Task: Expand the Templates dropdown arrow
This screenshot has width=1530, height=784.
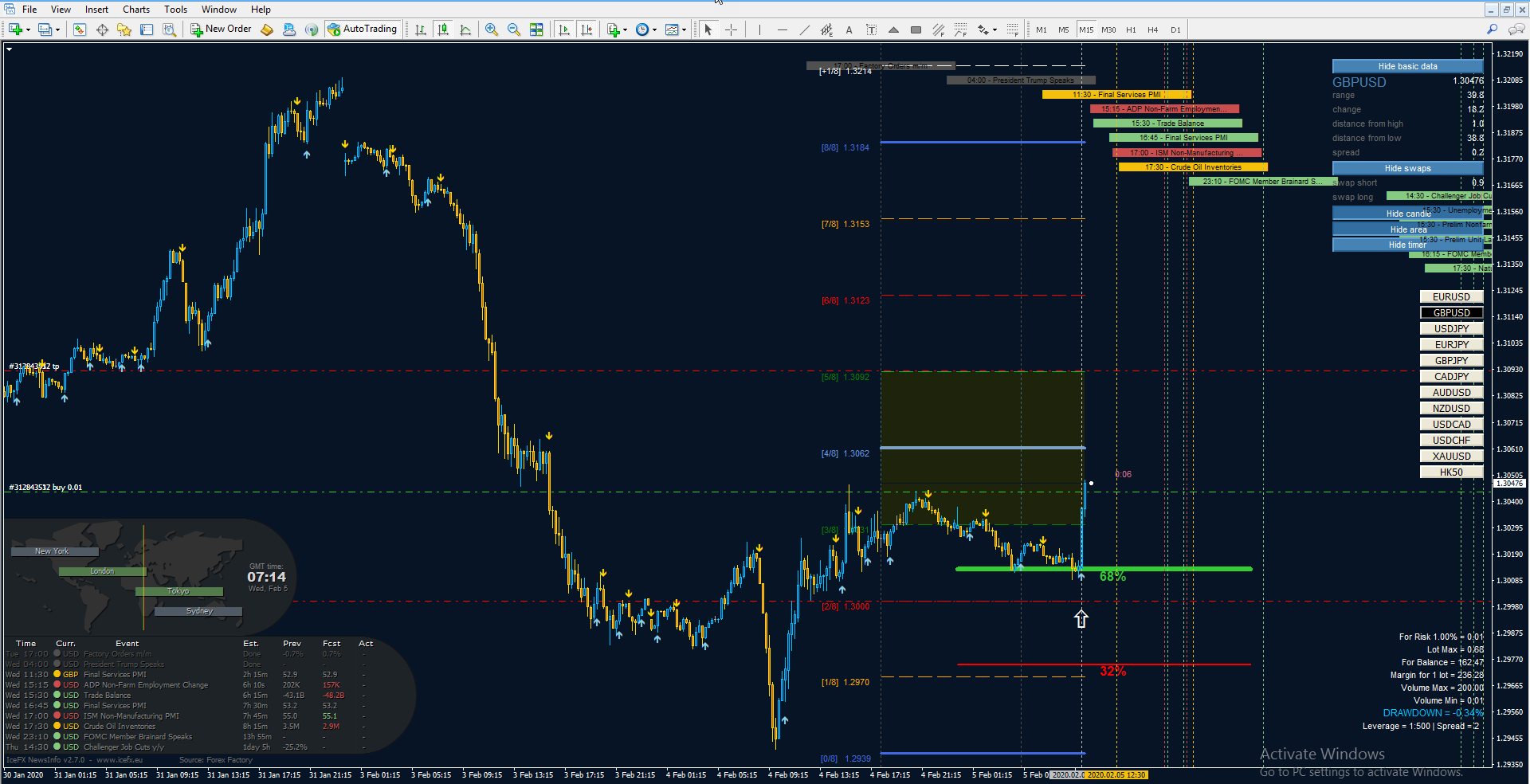Action: click(x=684, y=30)
